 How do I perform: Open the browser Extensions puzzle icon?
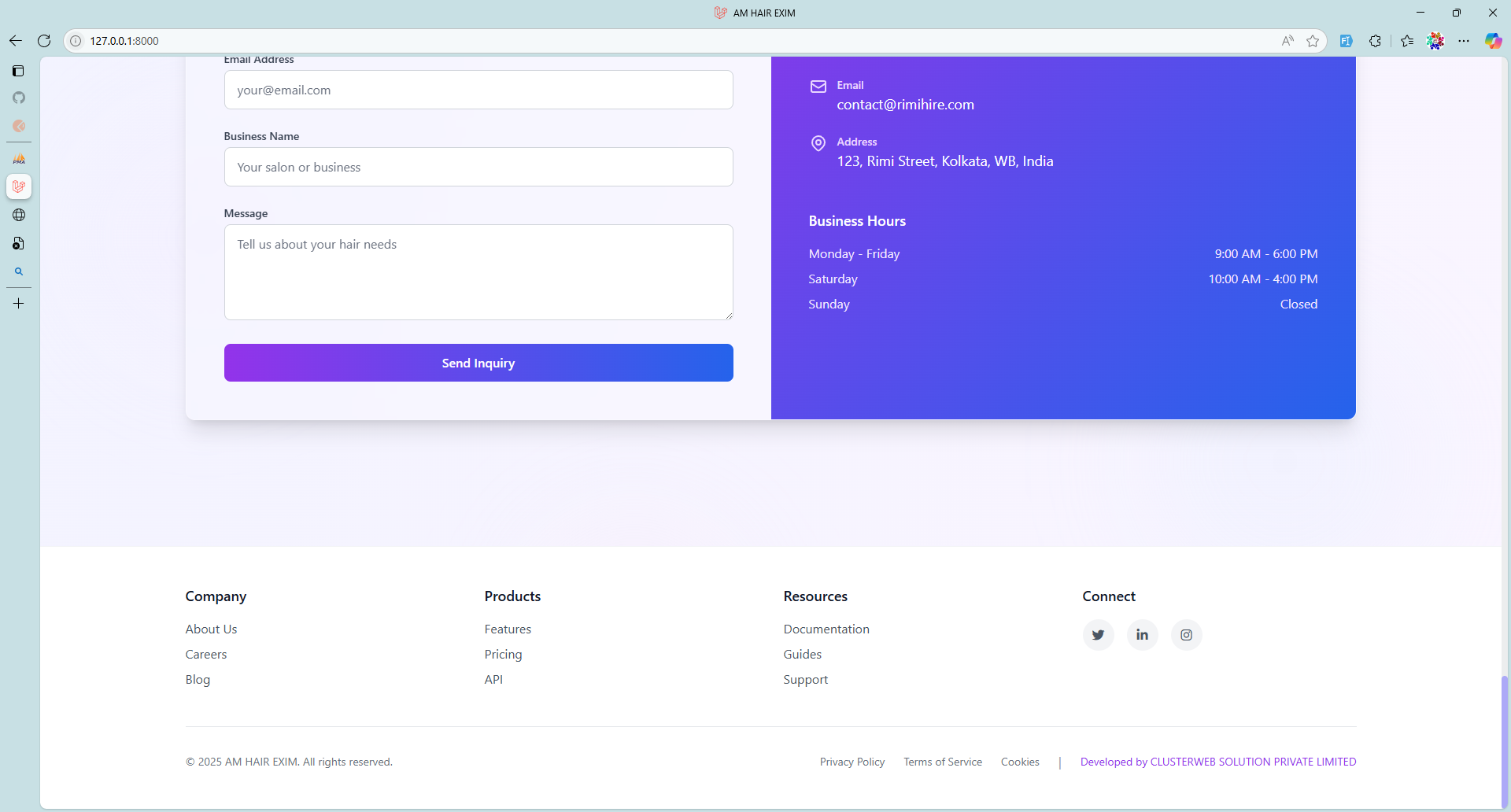1375,41
